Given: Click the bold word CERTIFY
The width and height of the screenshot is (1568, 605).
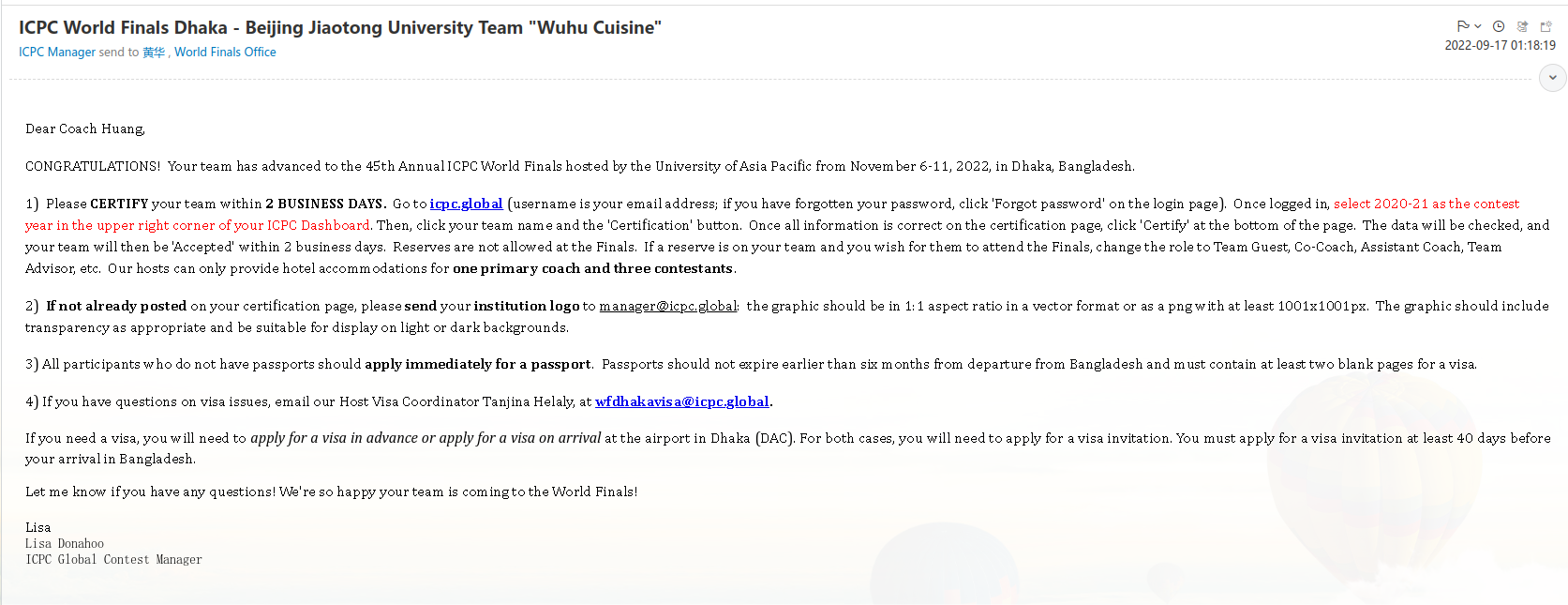Looking at the screenshot, I should pyautogui.click(x=119, y=204).
